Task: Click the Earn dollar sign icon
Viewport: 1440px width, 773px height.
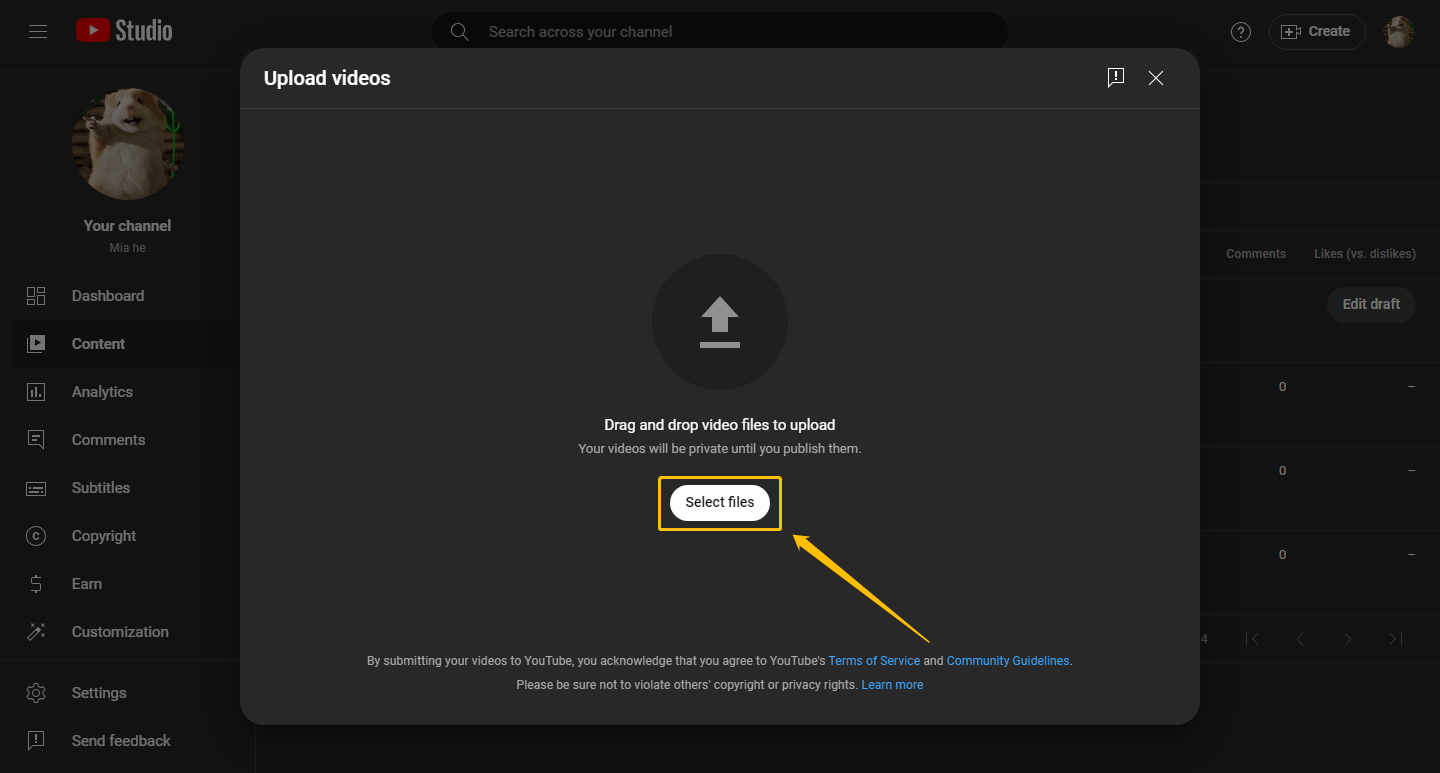Action: coord(36,584)
